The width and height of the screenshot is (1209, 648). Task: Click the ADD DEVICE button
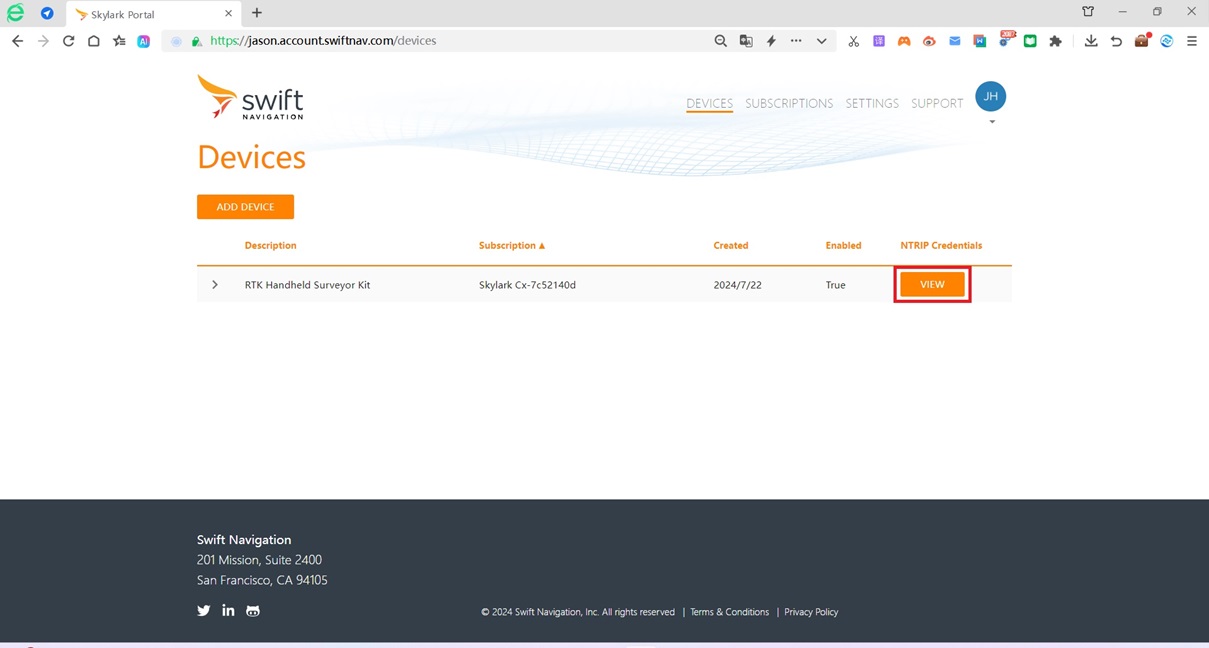click(245, 207)
